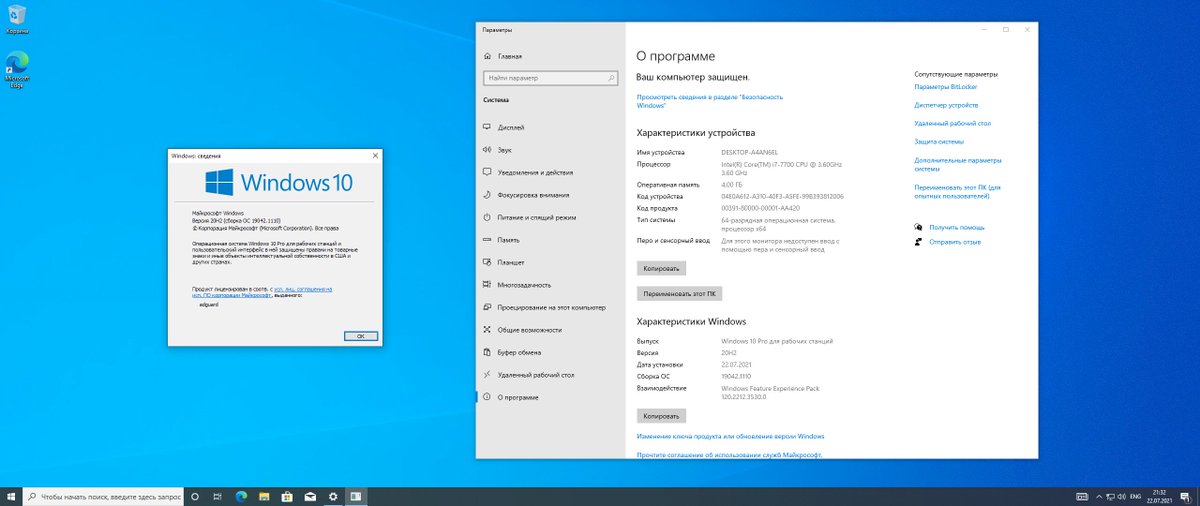Click the Получить помощь link
This screenshot has height=506, width=1200.
pyautogui.click(x=956, y=227)
